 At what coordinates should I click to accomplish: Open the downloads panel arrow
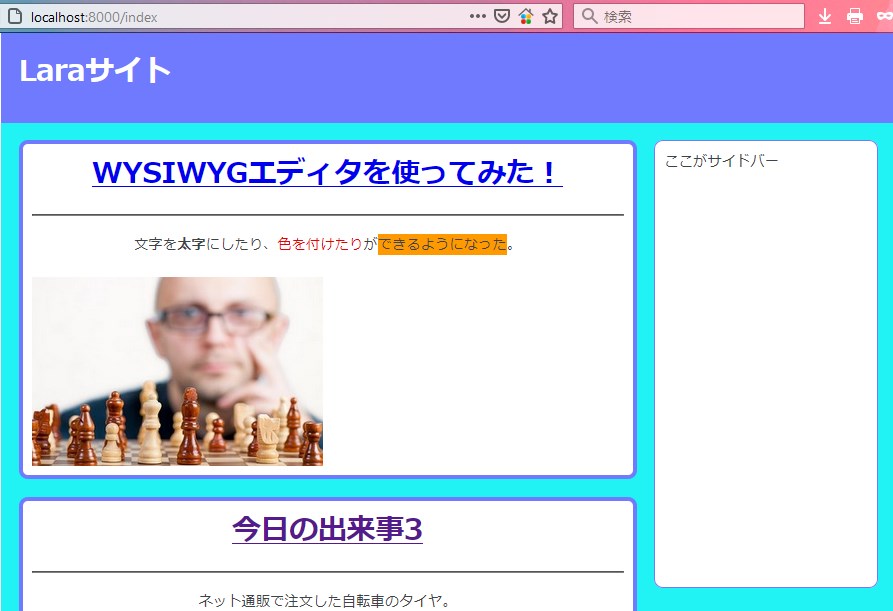pyautogui.click(x=825, y=16)
